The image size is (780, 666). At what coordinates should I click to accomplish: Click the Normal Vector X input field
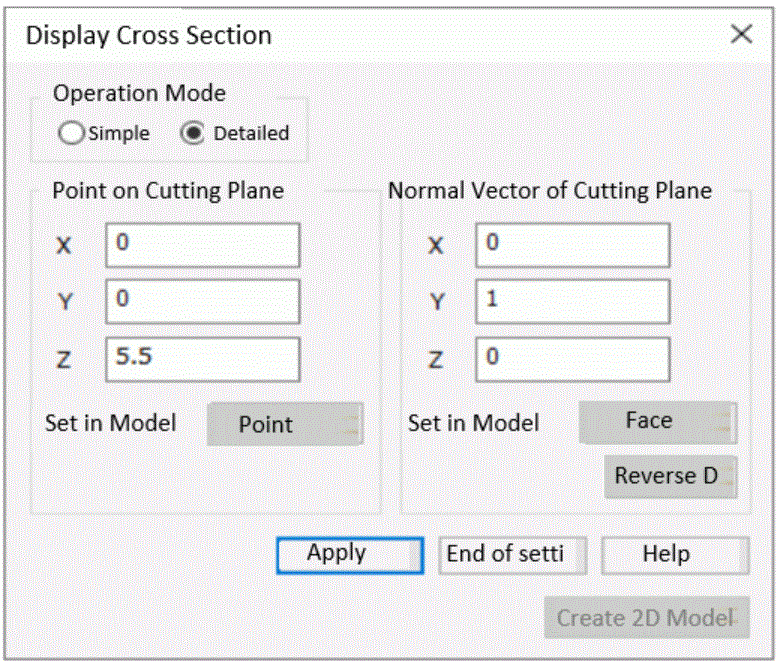(x=572, y=245)
